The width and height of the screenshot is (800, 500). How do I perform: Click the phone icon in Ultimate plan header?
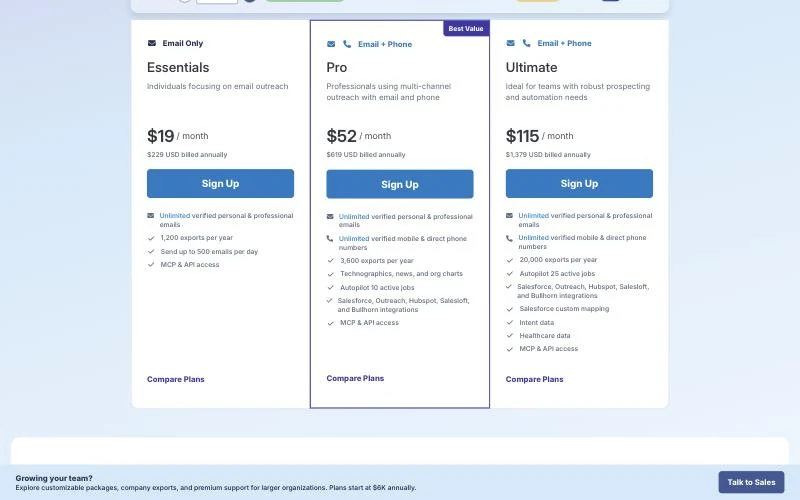(x=527, y=43)
